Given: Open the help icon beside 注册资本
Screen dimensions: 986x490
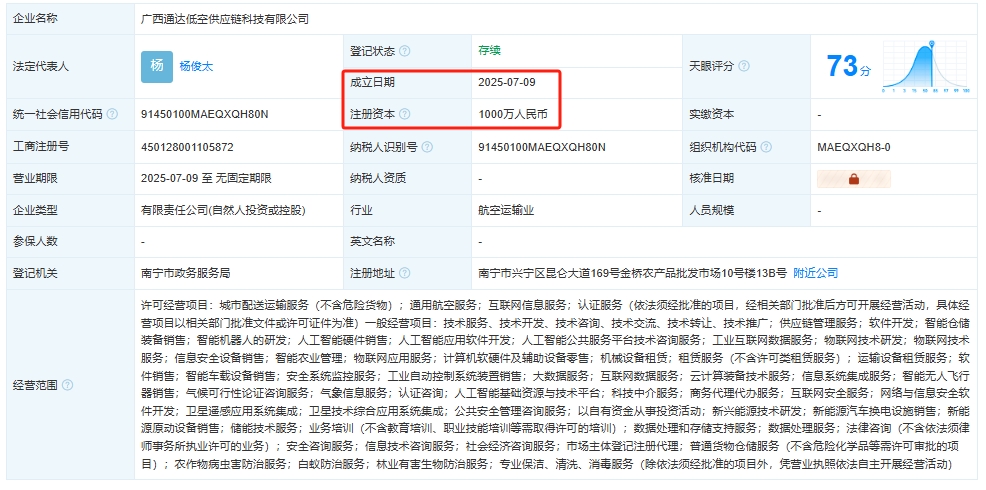Looking at the screenshot, I should click(x=404, y=114).
